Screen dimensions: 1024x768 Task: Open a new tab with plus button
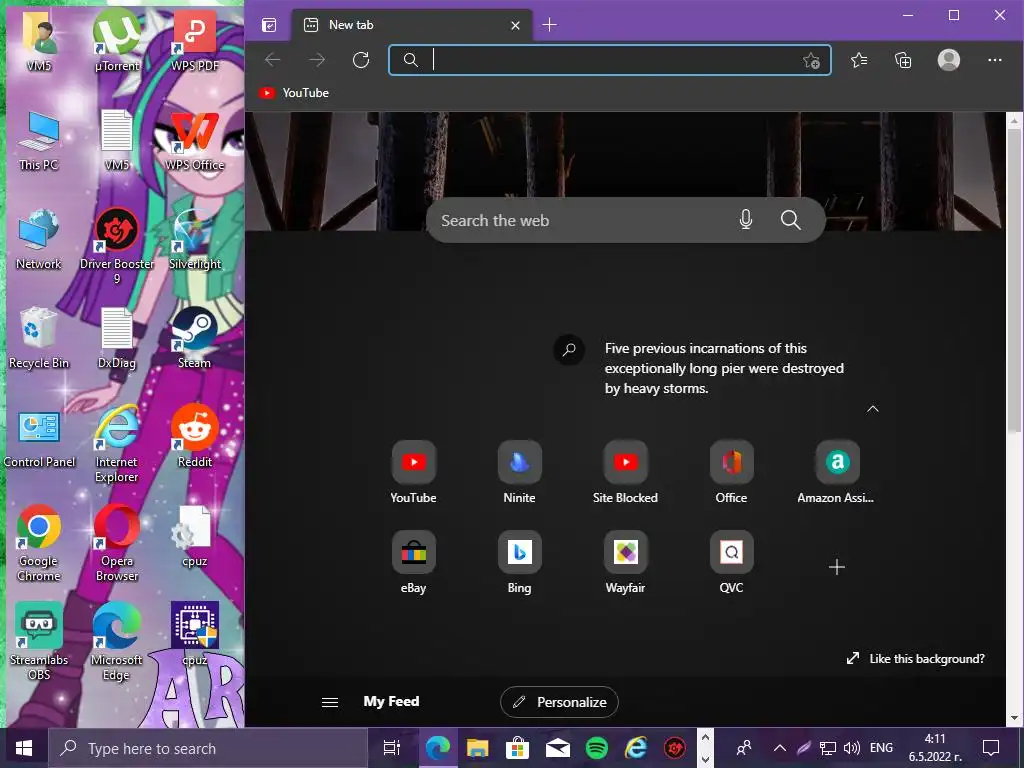[x=550, y=25]
